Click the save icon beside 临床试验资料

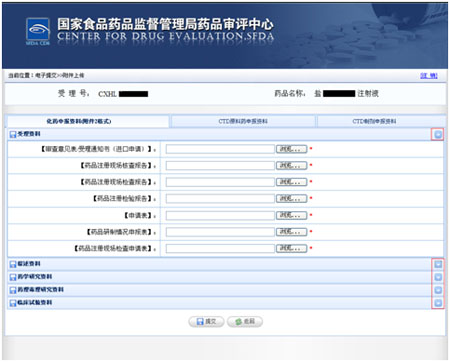coord(13,303)
